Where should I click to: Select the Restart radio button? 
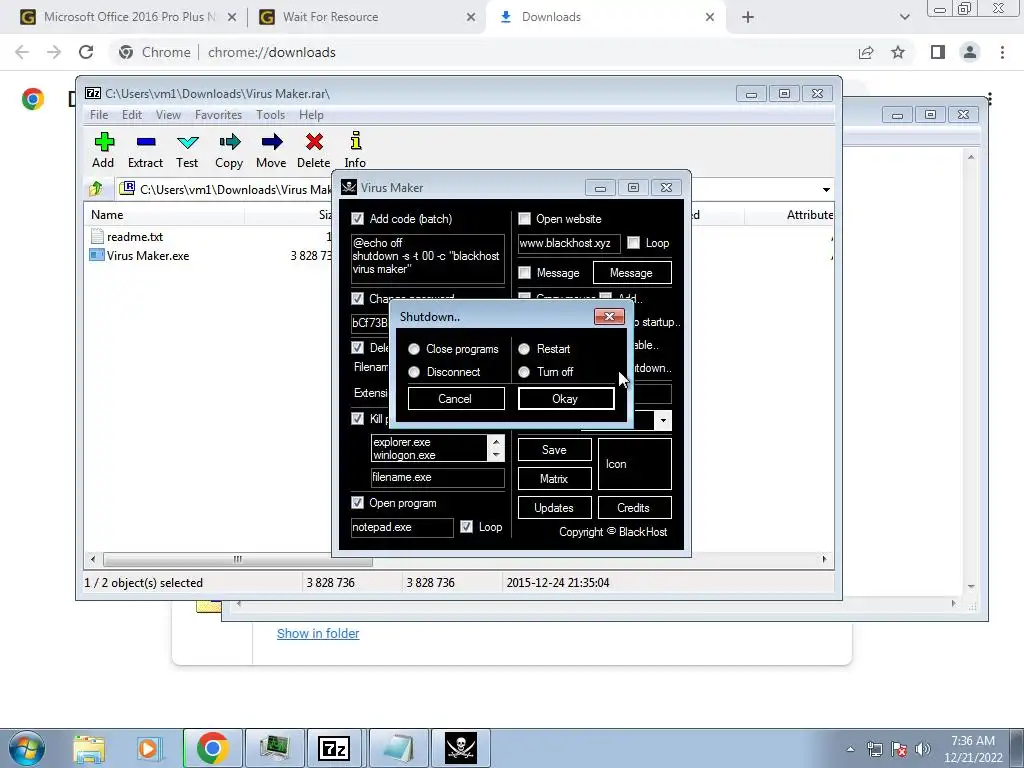click(524, 349)
